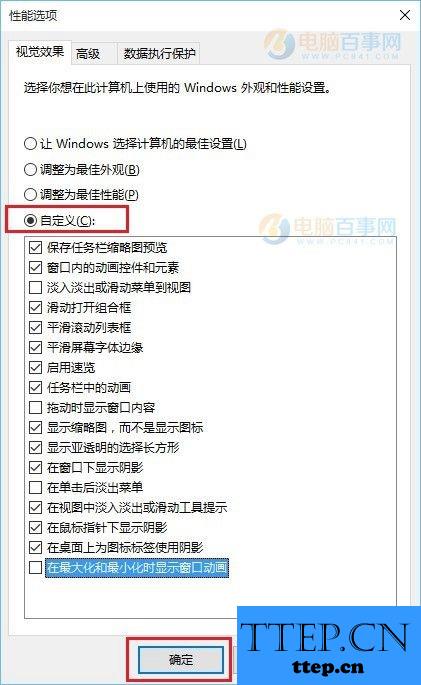The image size is (421, 685).
Task: Click the 确定 button
Action: pyautogui.click(x=181, y=660)
